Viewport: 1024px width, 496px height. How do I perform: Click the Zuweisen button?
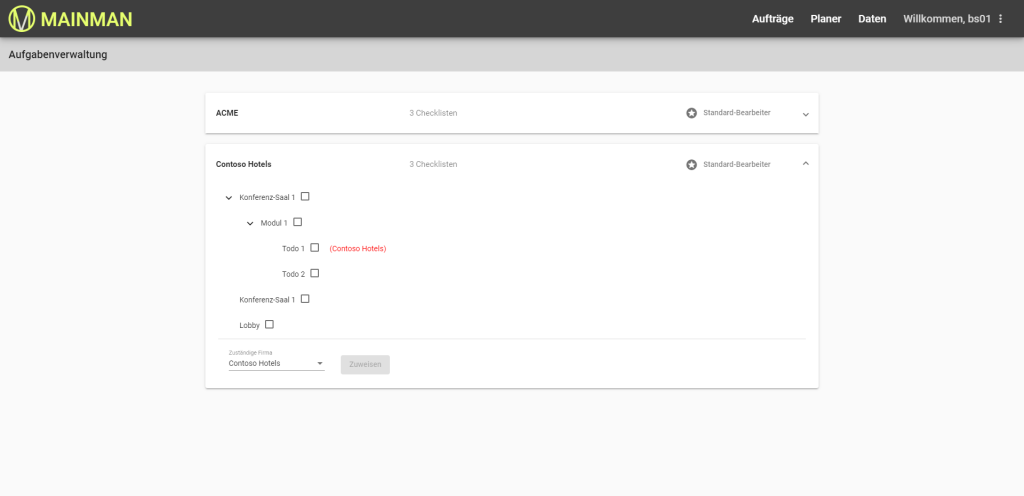coord(365,365)
